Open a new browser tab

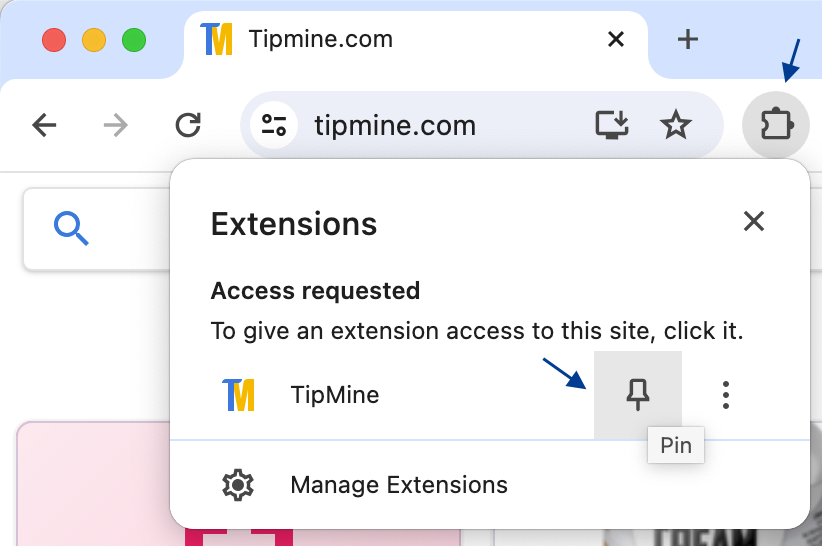pyautogui.click(x=687, y=40)
